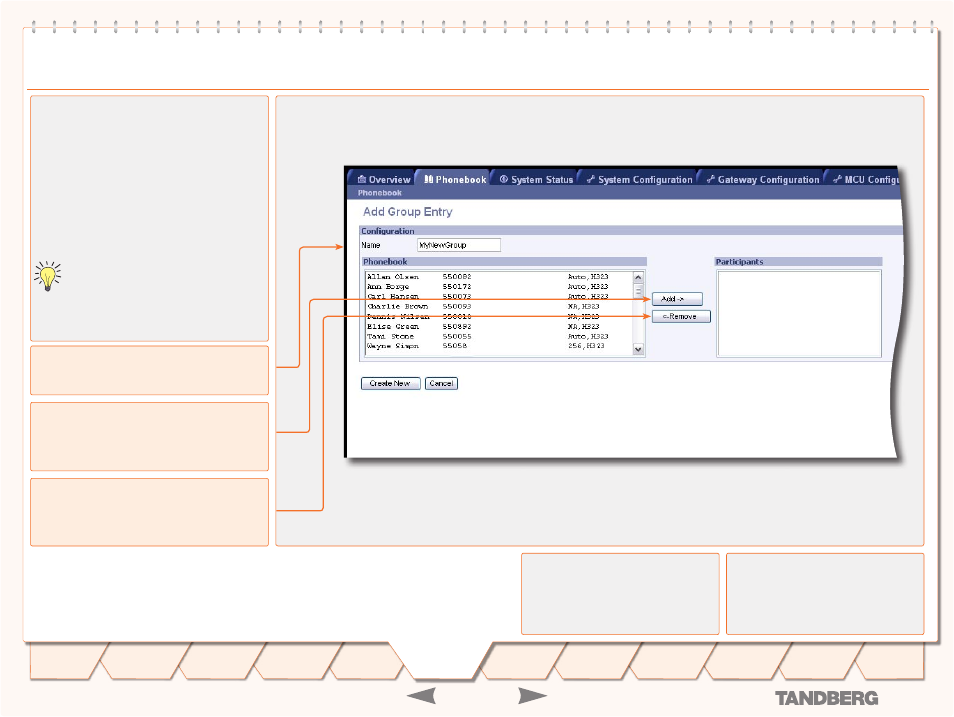
Task: Click the <-Remove button
Action: click(681, 317)
